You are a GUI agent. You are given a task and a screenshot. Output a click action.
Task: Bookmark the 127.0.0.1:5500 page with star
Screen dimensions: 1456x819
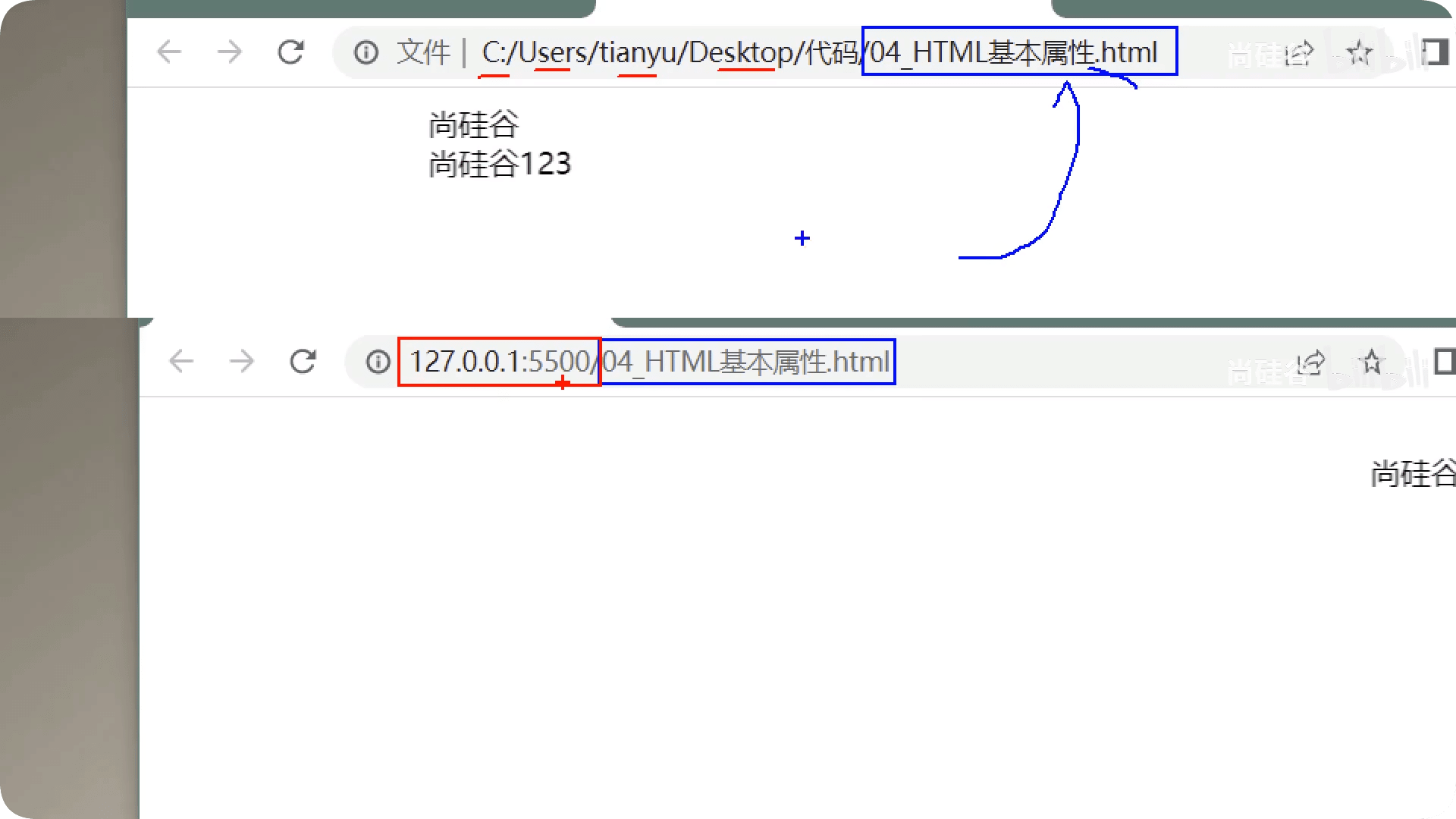coord(1371,362)
